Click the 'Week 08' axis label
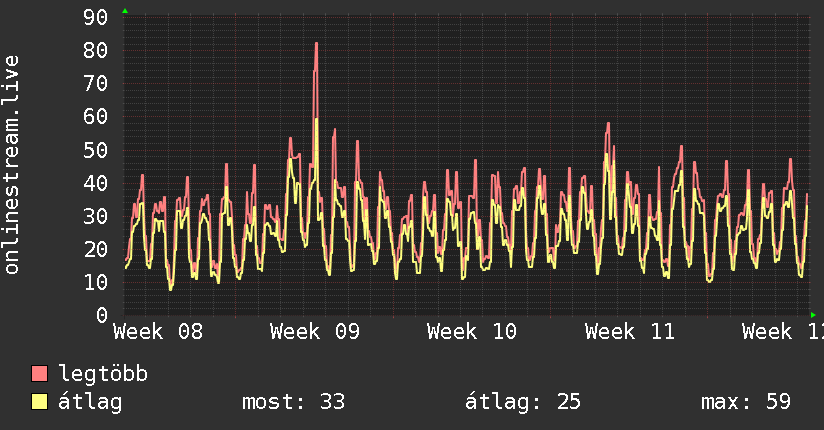824x430 pixels. pos(158,332)
